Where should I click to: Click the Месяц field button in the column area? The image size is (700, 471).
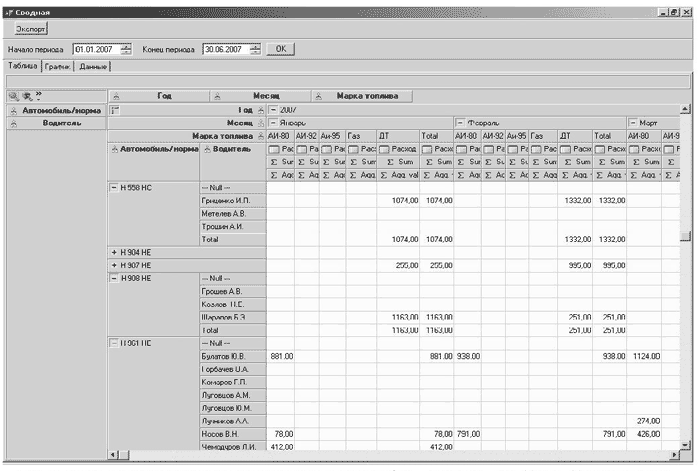tap(260, 96)
